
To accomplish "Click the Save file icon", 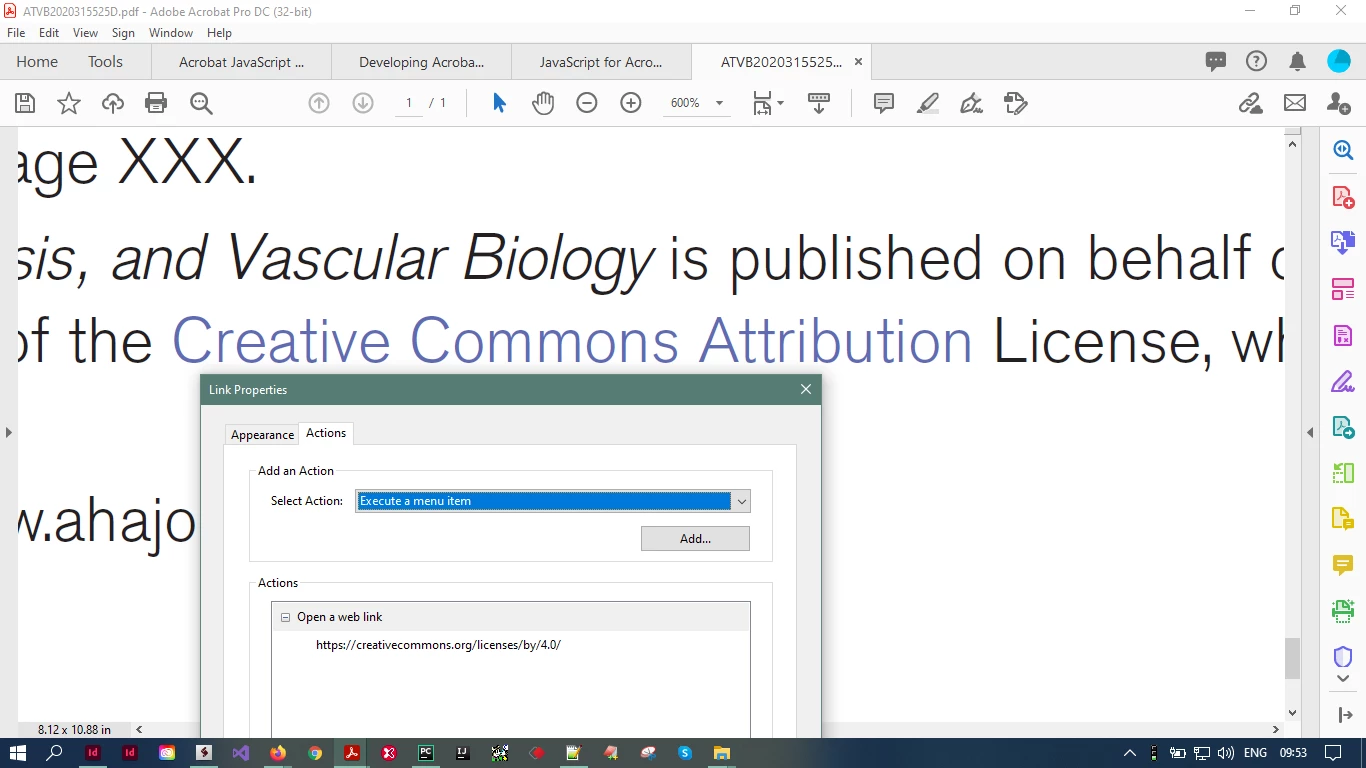I will click(25, 103).
